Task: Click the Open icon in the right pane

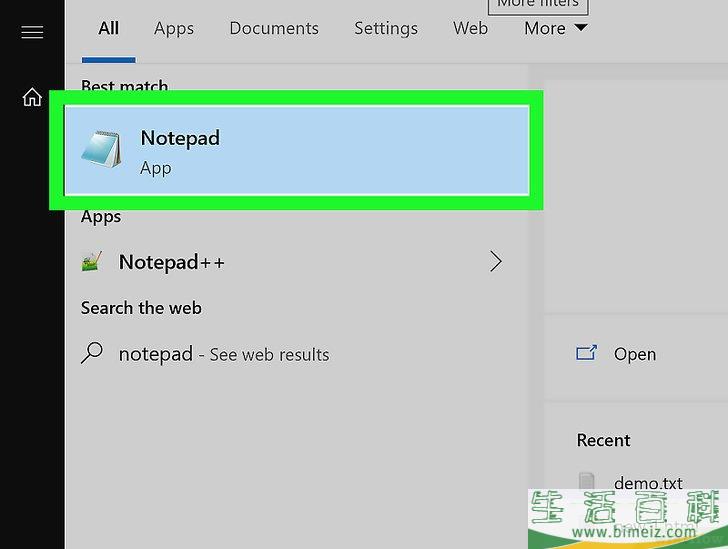Action: [x=586, y=353]
